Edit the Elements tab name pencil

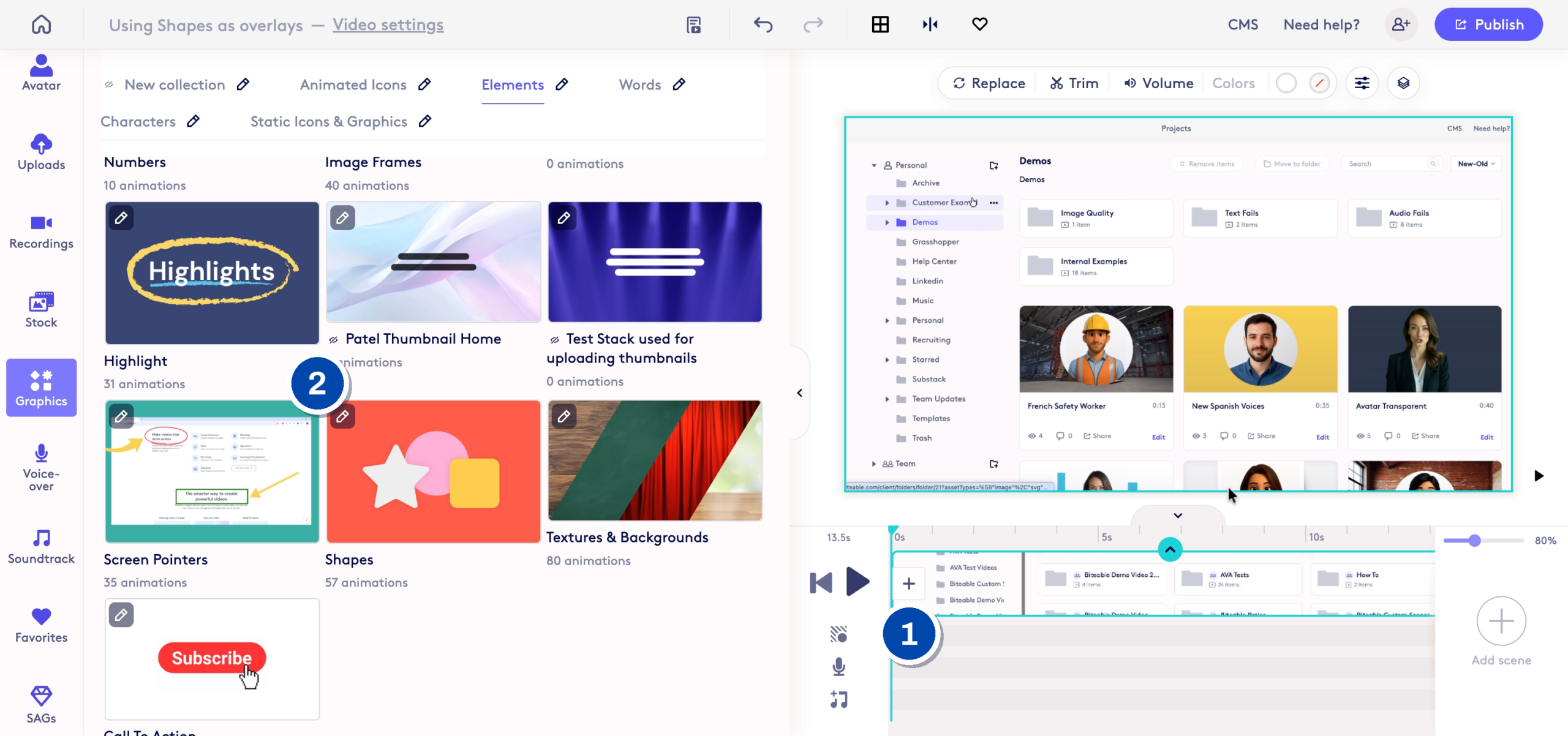pyautogui.click(x=562, y=84)
